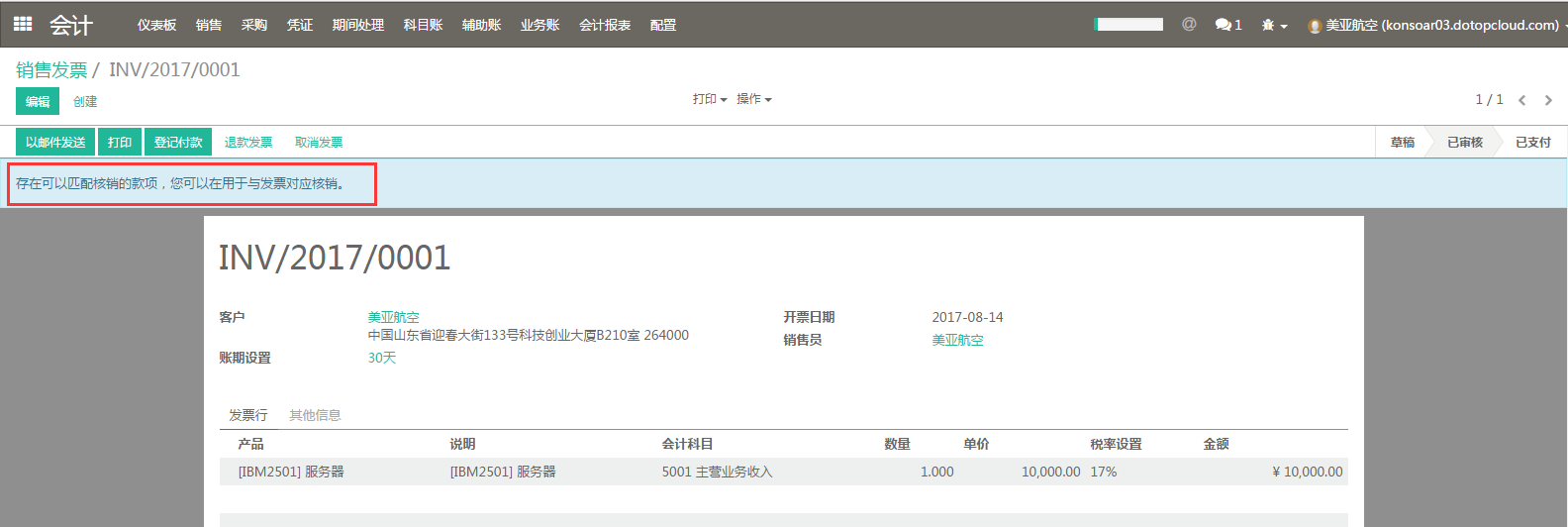Expand the 打印 dropdown in the control panel

[710, 99]
